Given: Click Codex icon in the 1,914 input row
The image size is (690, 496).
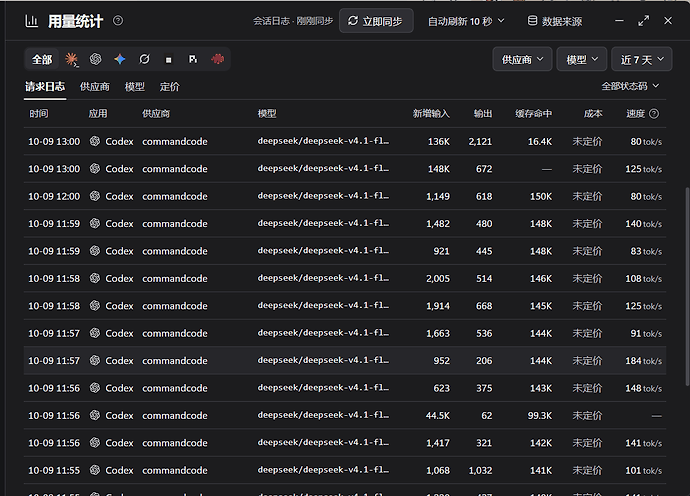Looking at the screenshot, I should (x=95, y=305).
